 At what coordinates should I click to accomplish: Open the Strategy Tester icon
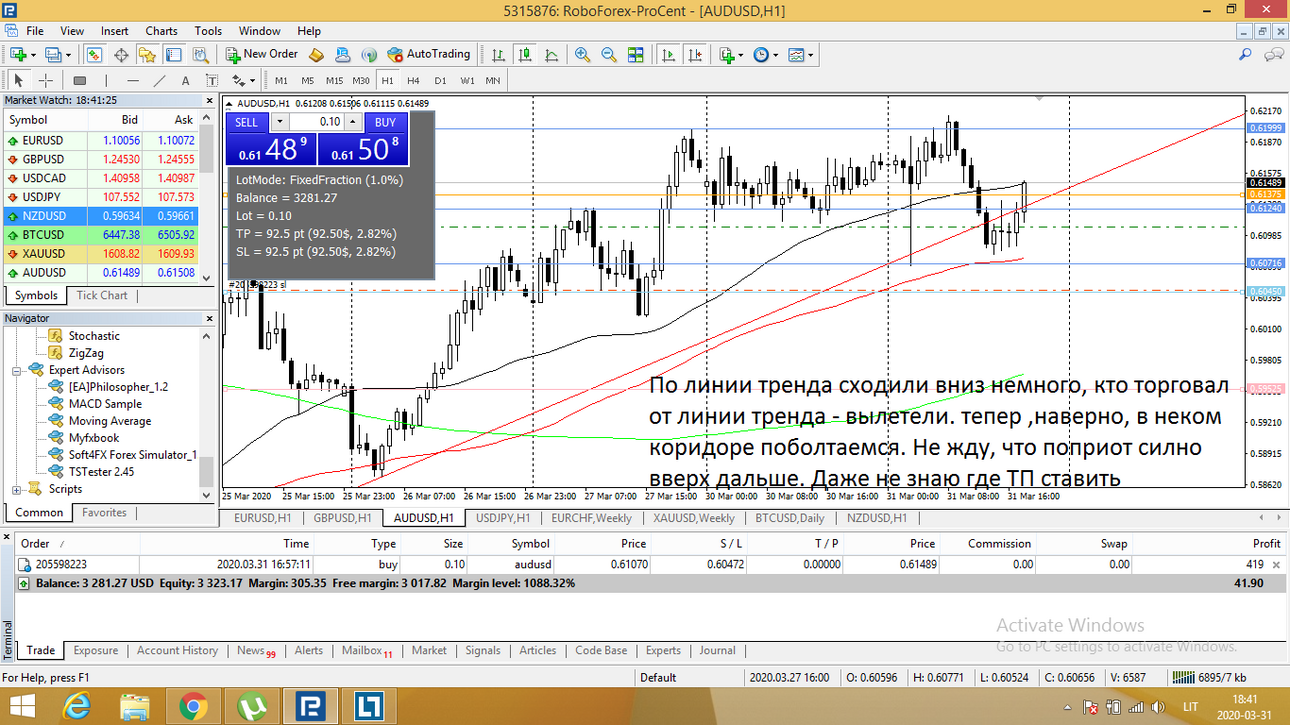(x=200, y=54)
